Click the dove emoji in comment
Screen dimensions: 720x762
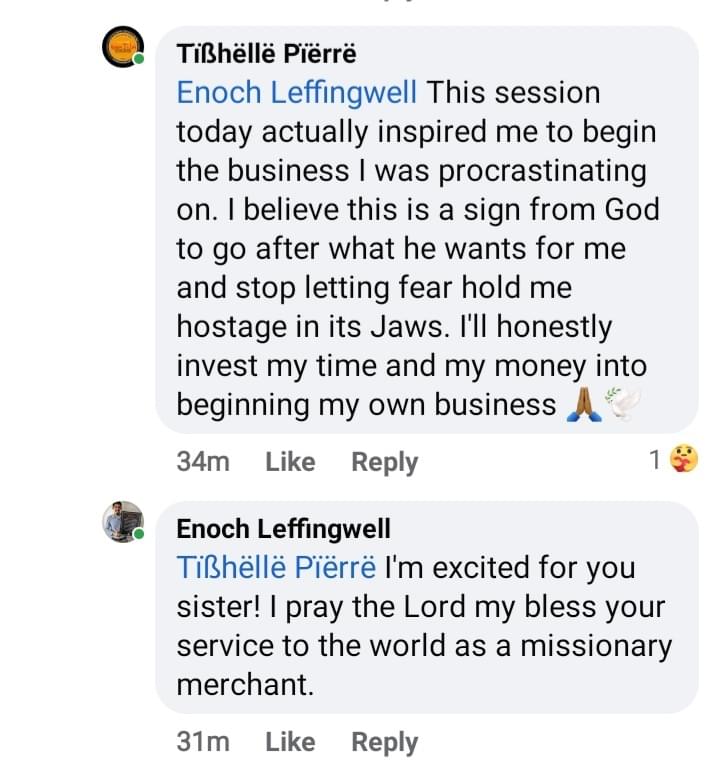pos(623,403)
